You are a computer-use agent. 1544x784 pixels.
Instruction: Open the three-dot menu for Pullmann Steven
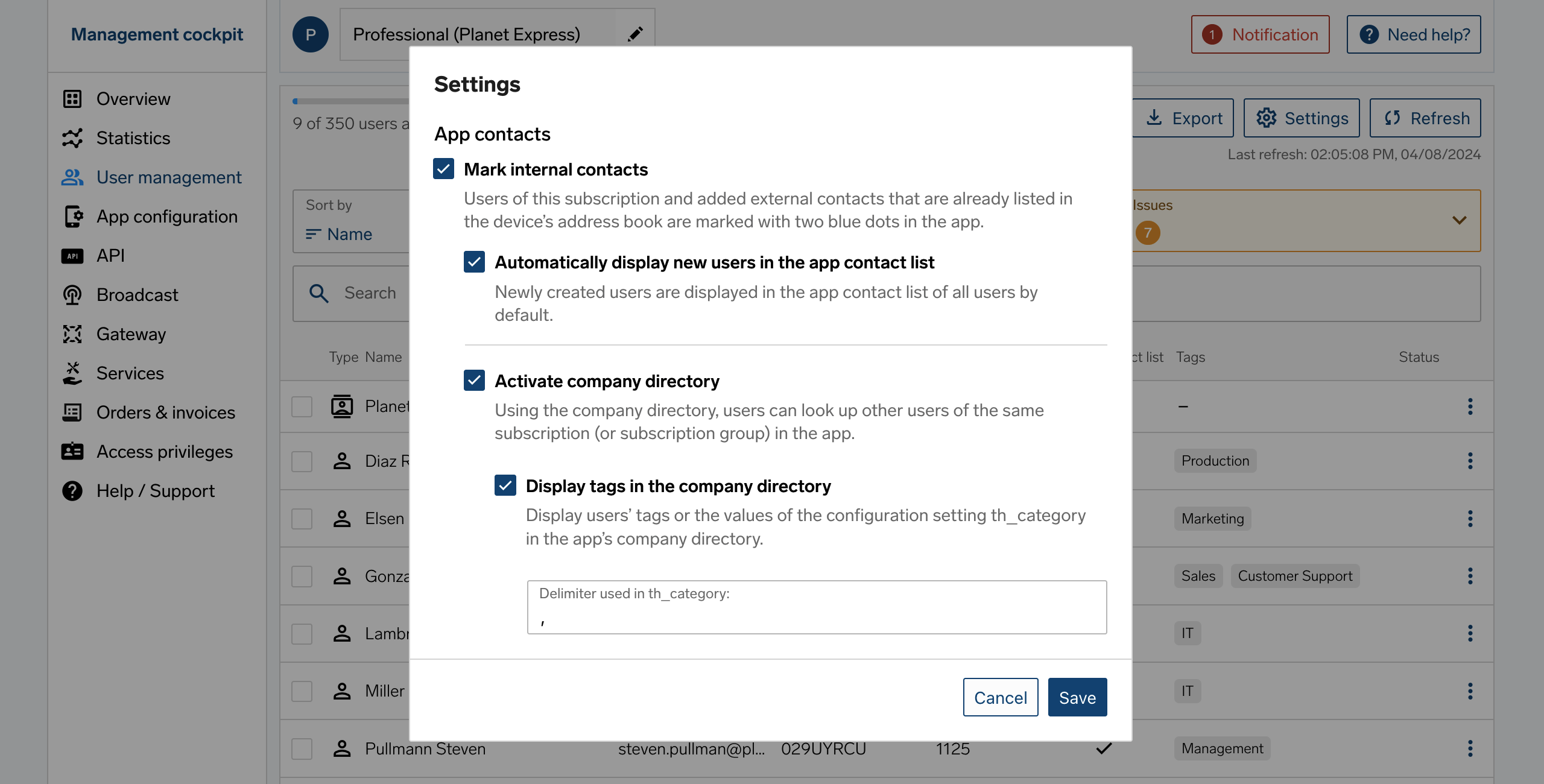tap(1470, 748)
